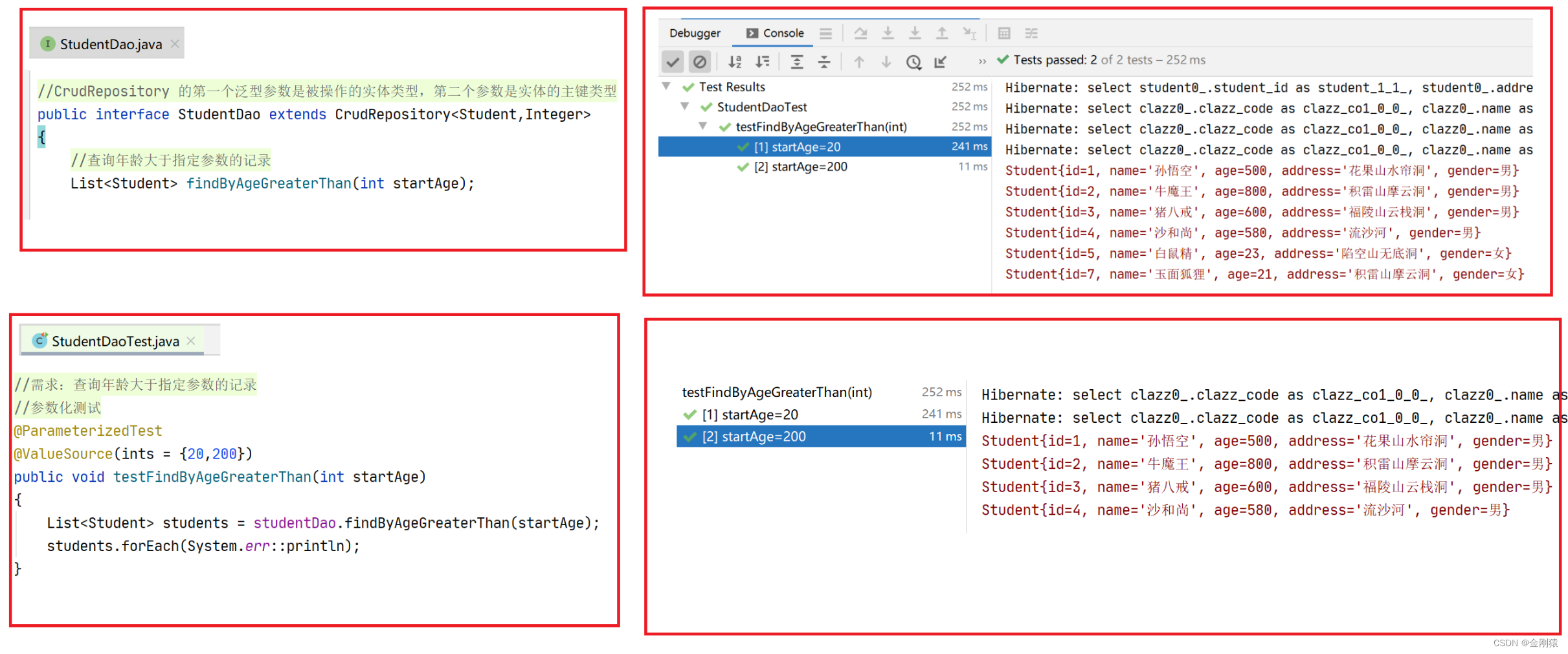1568x654 pixels.
Task: Sort test results alphabetically
Action: (735, 62)
